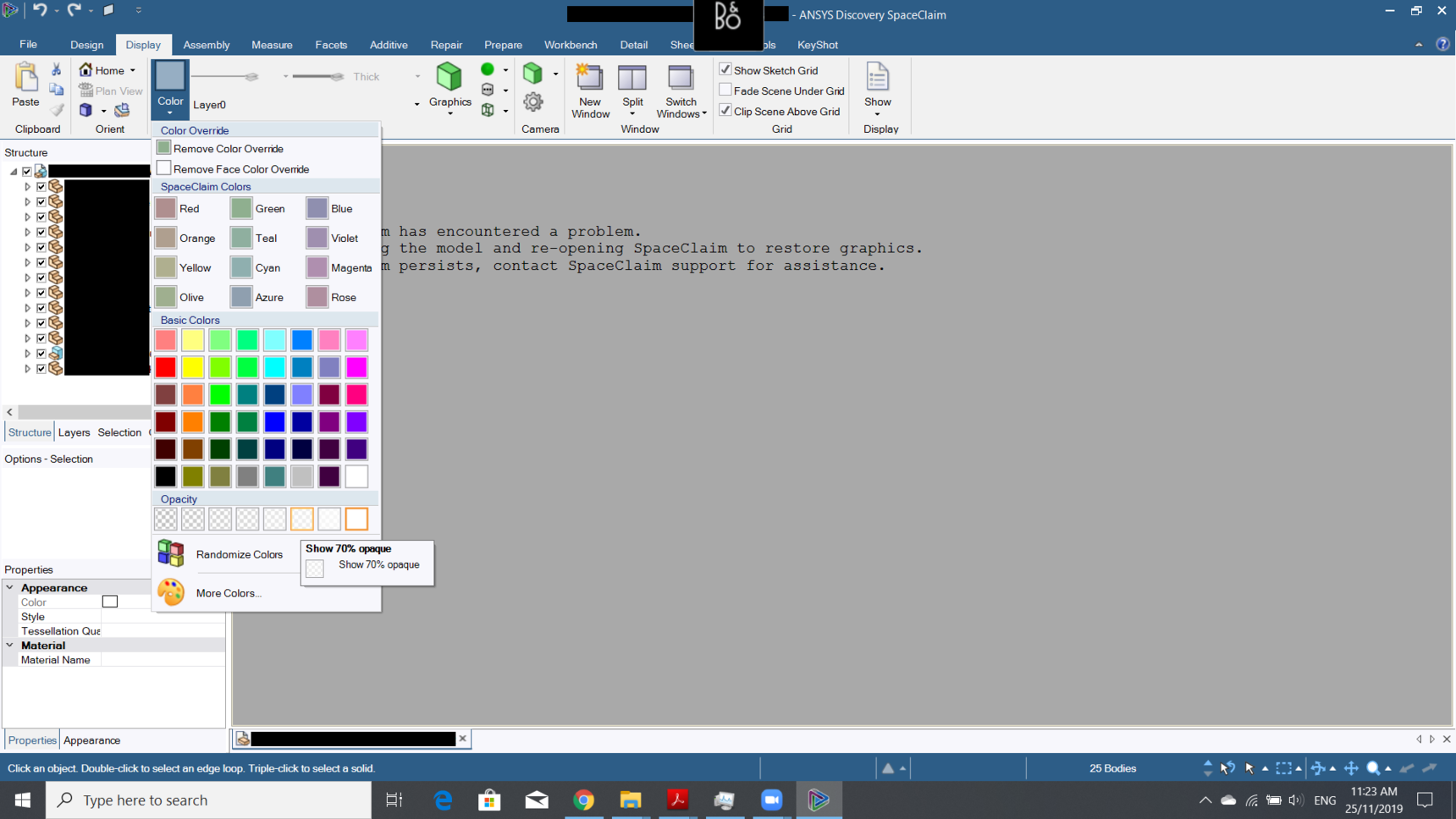Open the Switch Windows tool
The image size is (1456, 819).
681,78
